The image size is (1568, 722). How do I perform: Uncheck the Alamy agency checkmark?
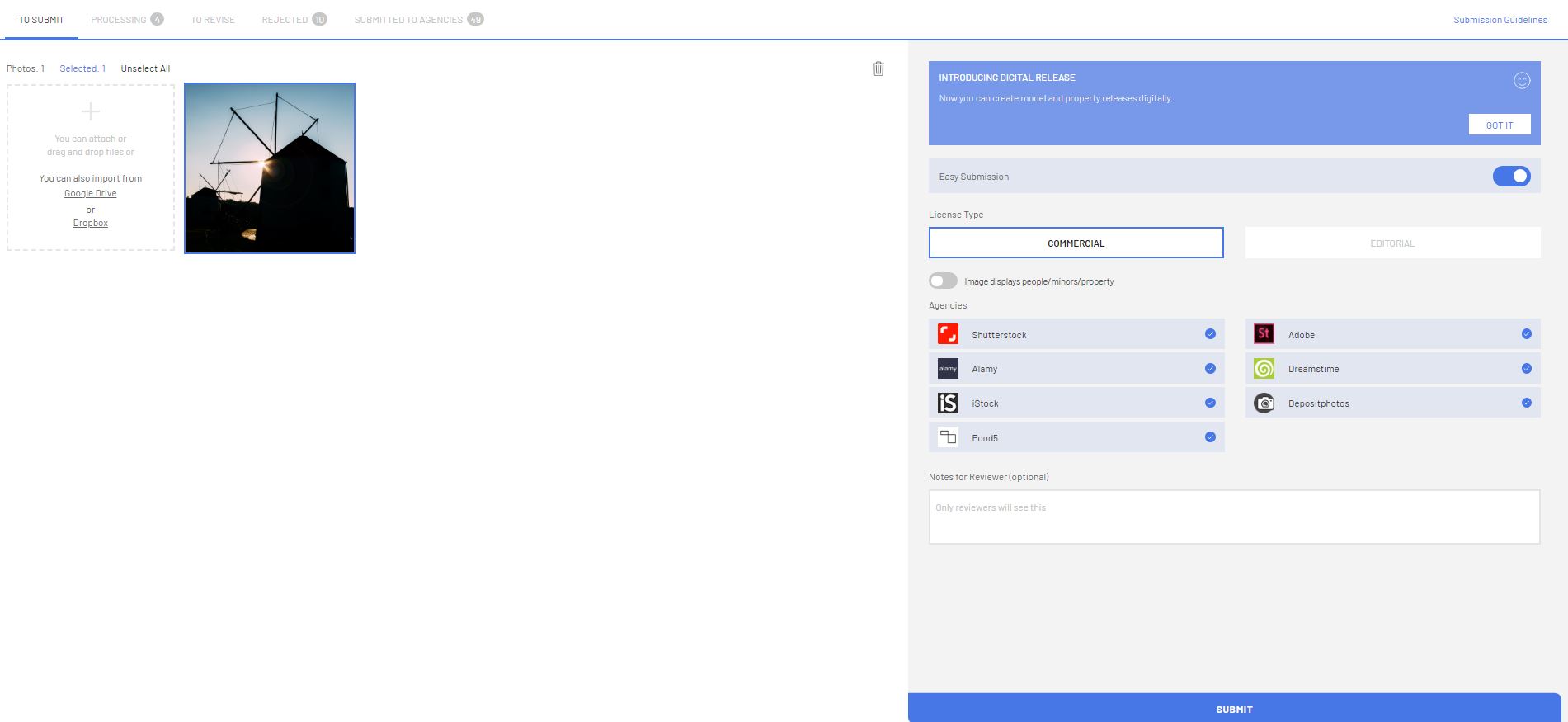click(1210, 369)
